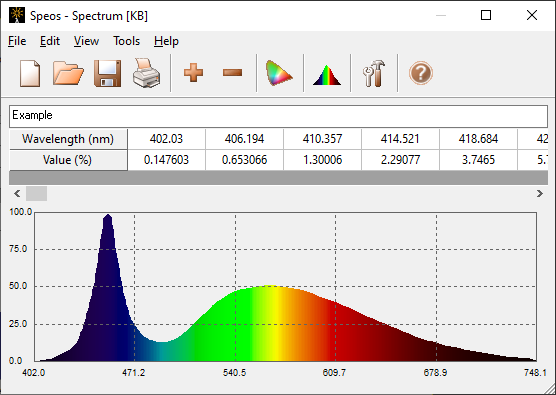Remove a sample with the minus icon
The width and height of the screenshot is (556, 395).
tap(232, 73)
